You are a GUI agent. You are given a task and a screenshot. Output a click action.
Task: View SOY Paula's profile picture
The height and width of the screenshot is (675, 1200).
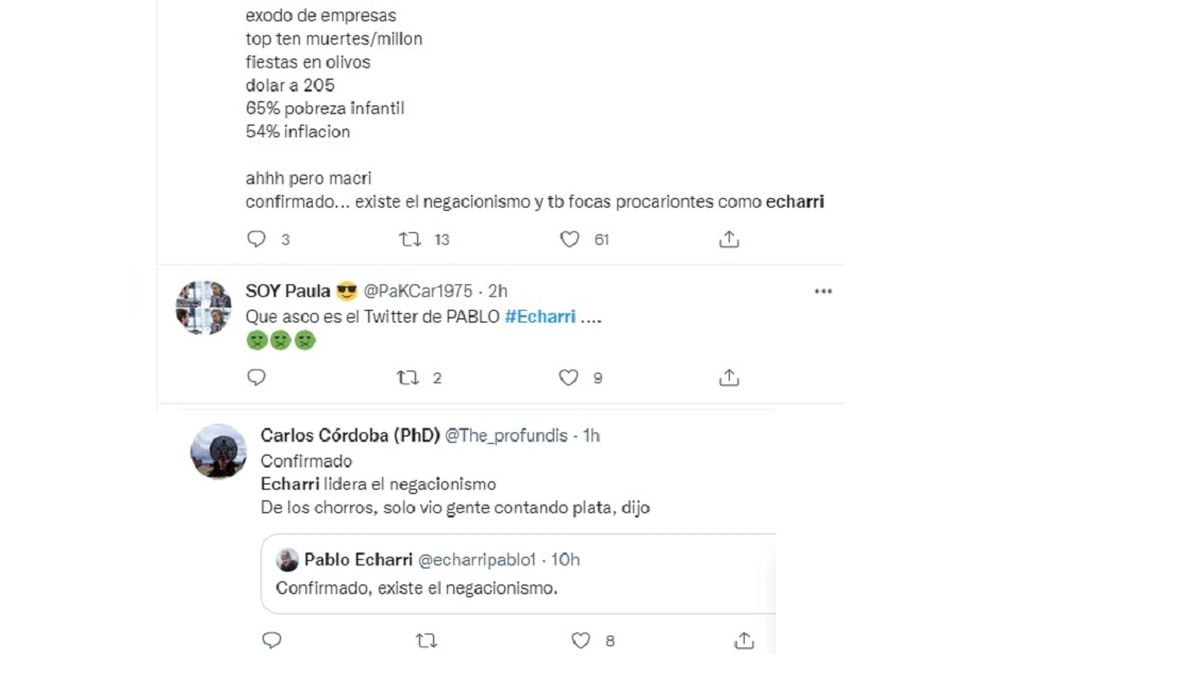pyautogui.click(x=204, y=307)
